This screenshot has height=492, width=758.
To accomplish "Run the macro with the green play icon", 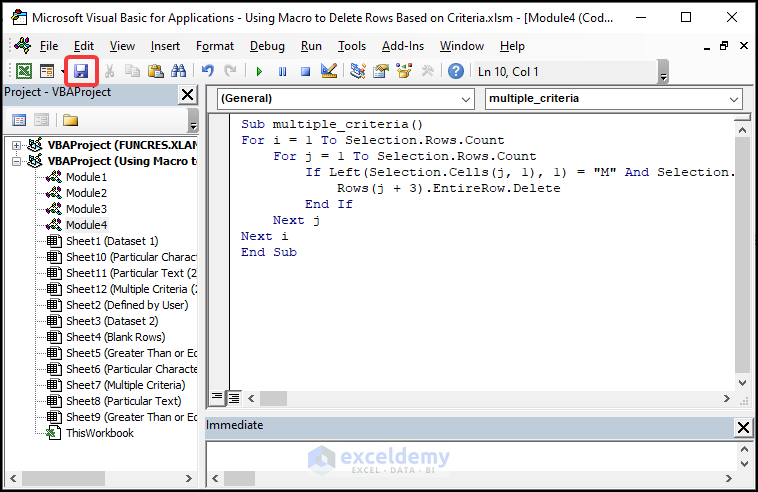I will pos(259,72).
